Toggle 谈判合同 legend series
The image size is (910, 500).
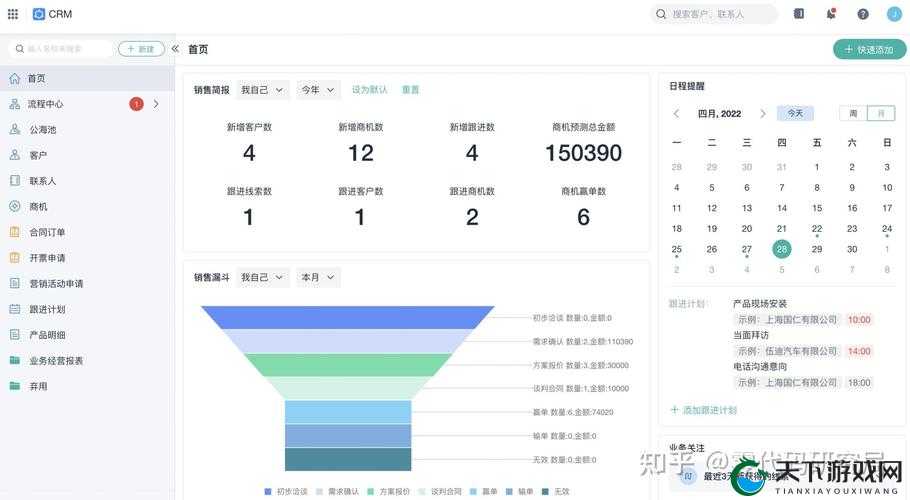tap(440, 491)
